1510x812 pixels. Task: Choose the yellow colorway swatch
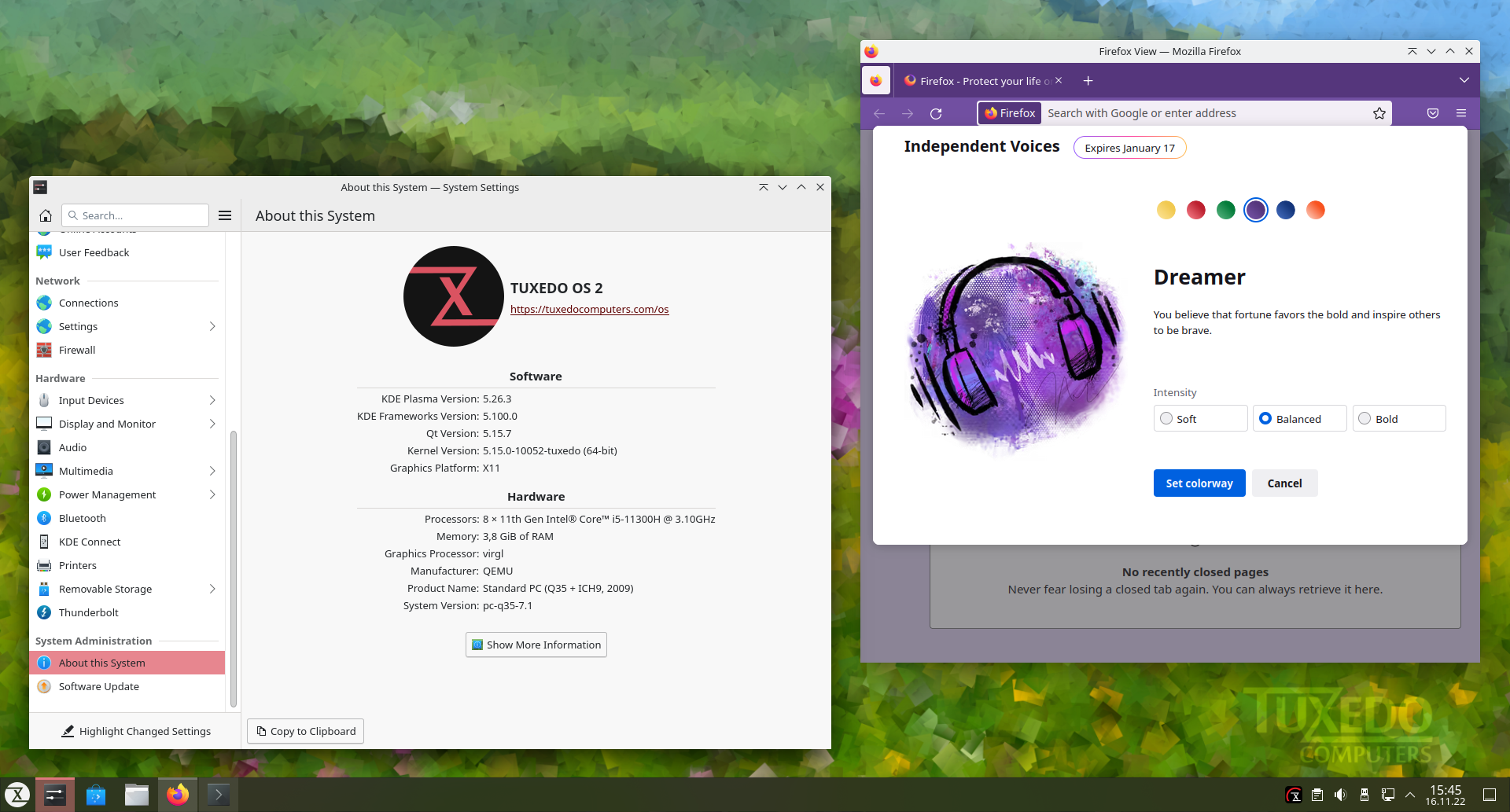pos(1166,210)
